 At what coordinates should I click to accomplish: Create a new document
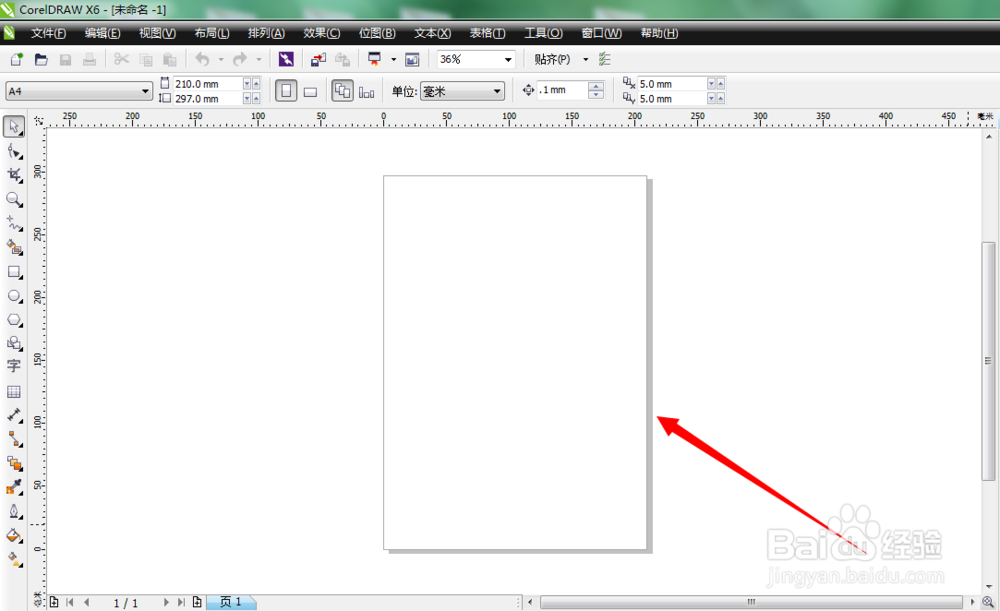click(x=17, y=59)
